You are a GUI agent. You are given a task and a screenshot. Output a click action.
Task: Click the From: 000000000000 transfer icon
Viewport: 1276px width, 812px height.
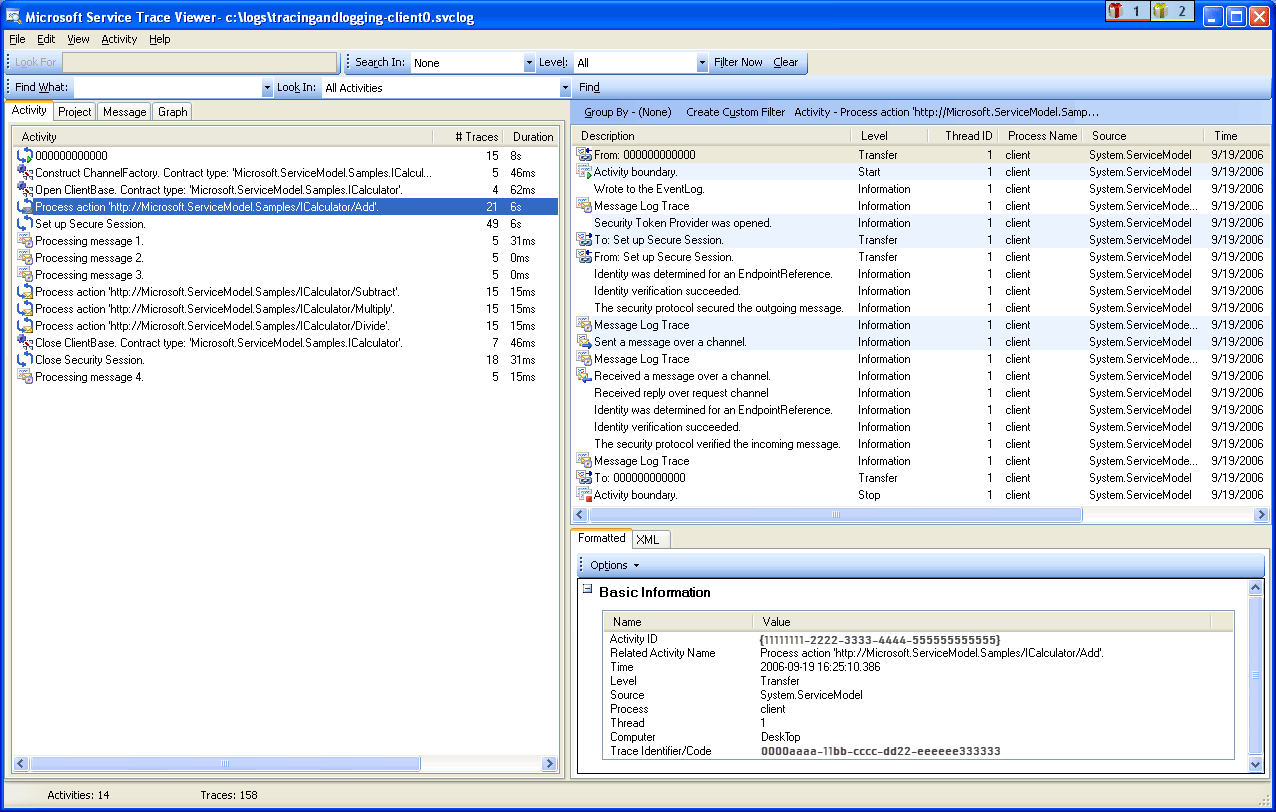click(x=585, y=154)
